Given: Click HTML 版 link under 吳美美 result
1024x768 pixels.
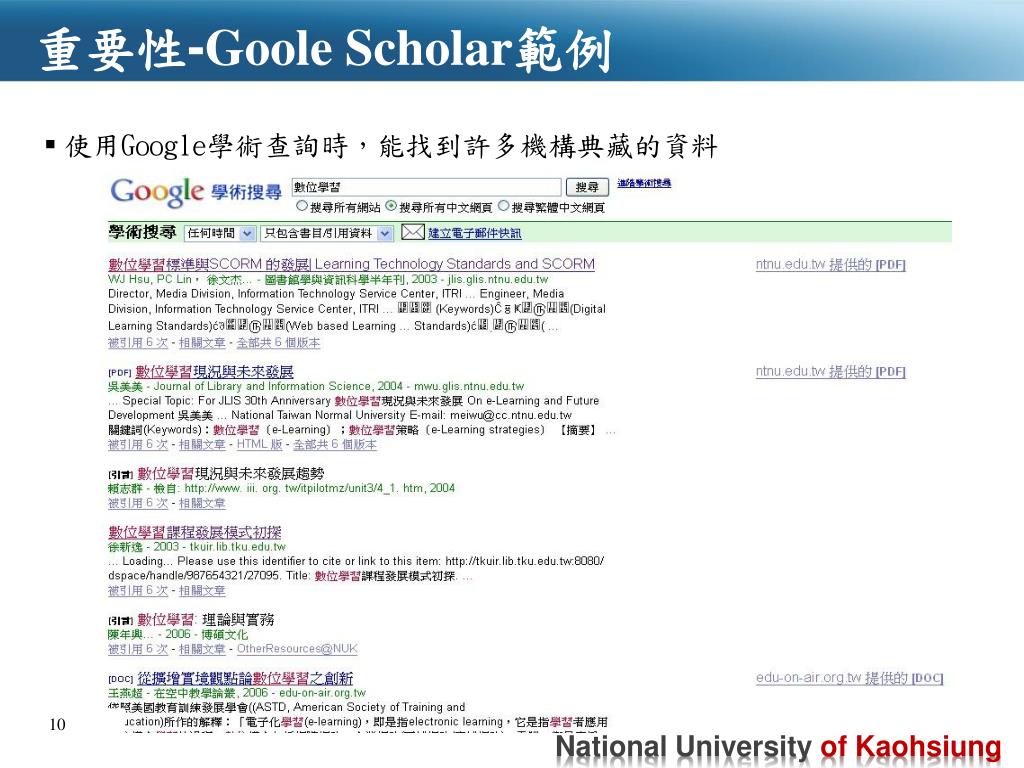Looking at the screenshot, I should (x=259, y=445).
